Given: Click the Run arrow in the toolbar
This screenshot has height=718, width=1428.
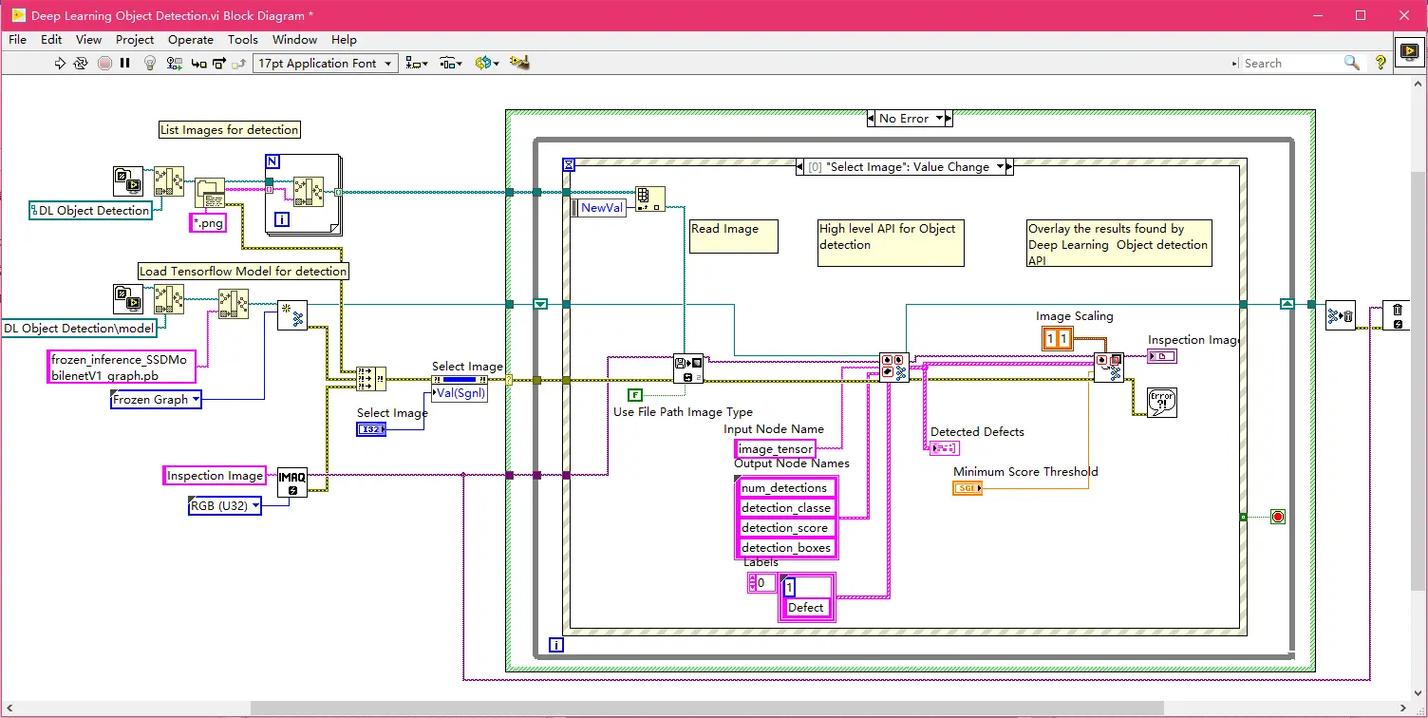Looking at the screenshot, I should coord(60,63).
